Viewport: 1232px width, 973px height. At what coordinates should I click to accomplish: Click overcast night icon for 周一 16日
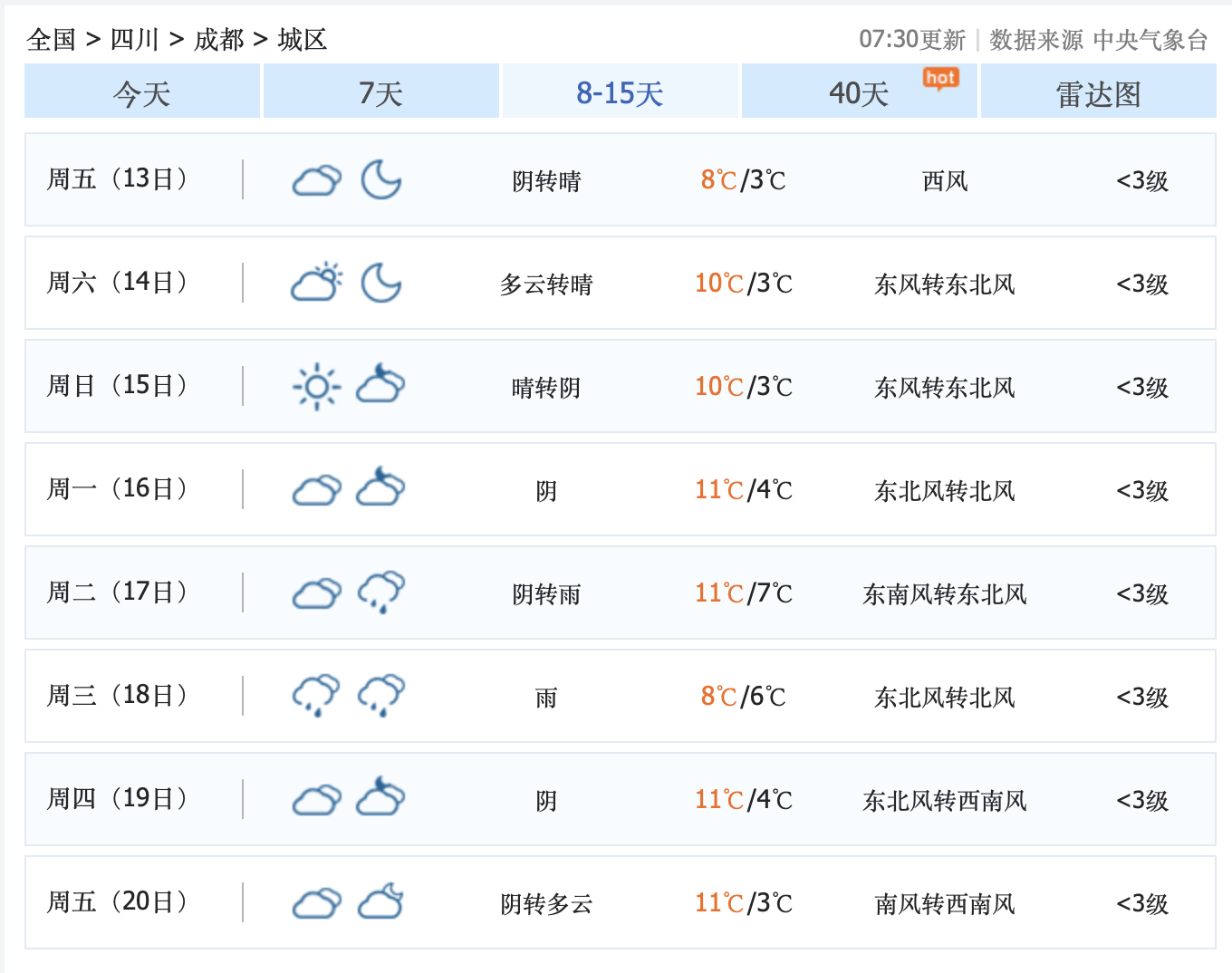point(380,487)
